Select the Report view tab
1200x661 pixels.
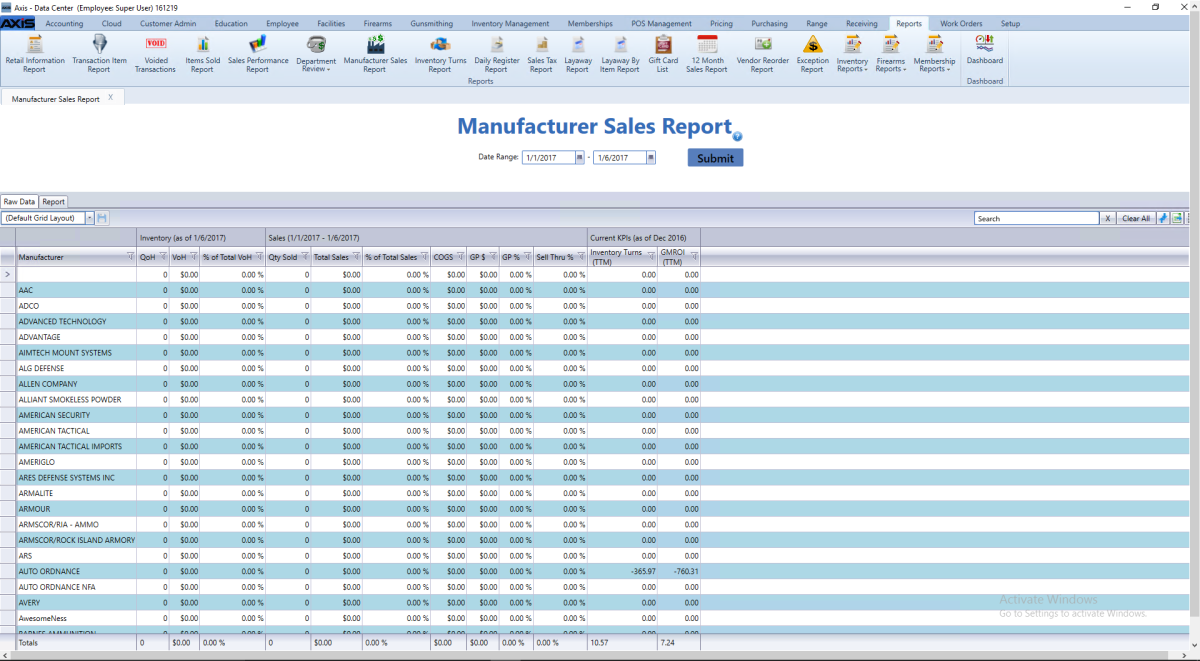point(53,202)
